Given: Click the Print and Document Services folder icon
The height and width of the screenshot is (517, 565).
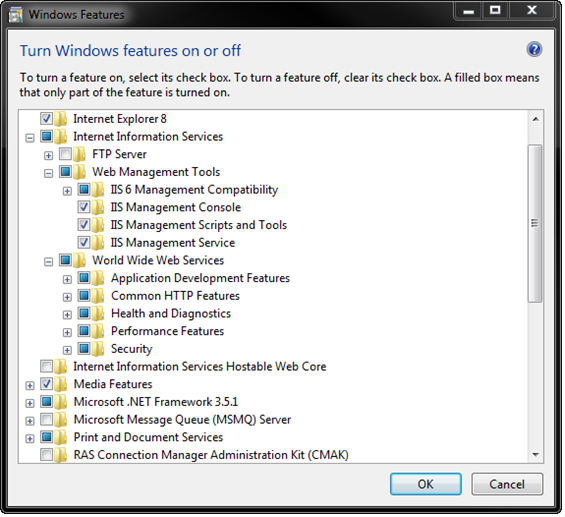Looking at the screenshot, I should click(x=61, y=437).
